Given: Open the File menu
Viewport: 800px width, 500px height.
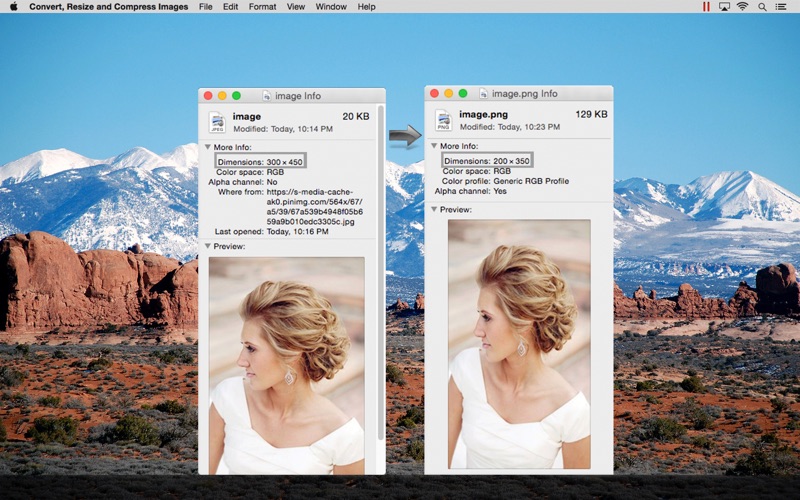Looking at the screenshot, I should pos(205,7).
